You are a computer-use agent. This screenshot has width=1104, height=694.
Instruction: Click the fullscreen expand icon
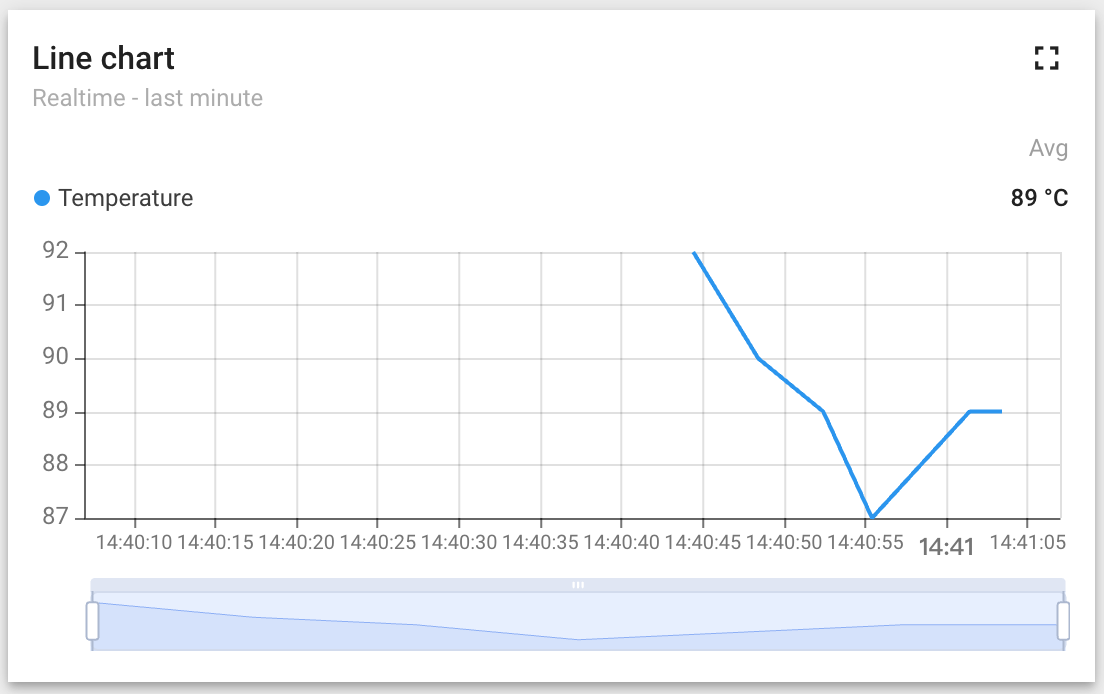click(x=1046, y=58)
